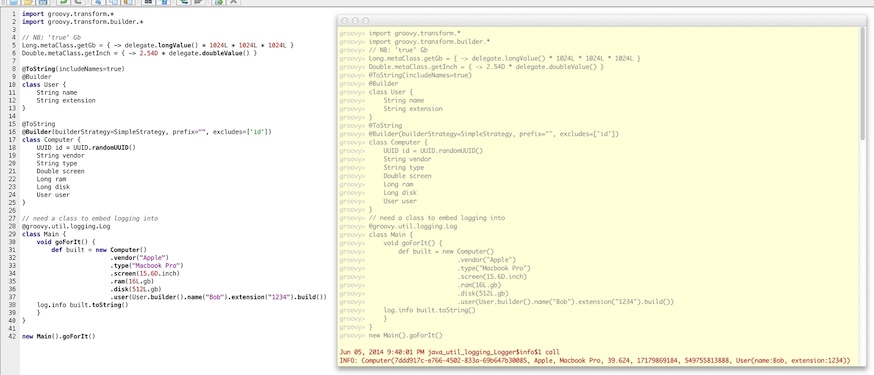874x375 pixels.
Task: Click the output window title bar
Action: click(x=601, y=20)
